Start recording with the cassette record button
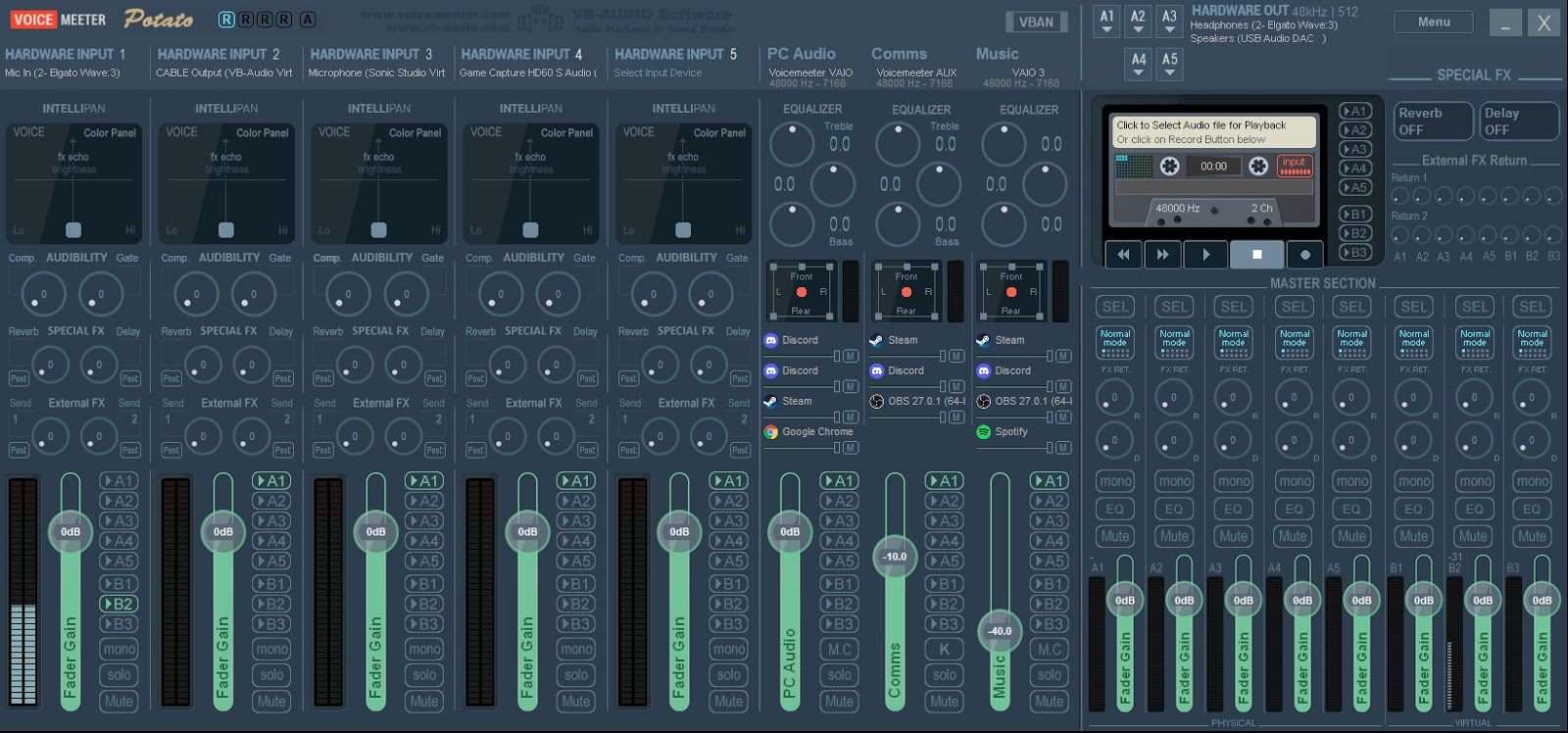This screenshot has height=733, width=1568. click(1304, 254)
